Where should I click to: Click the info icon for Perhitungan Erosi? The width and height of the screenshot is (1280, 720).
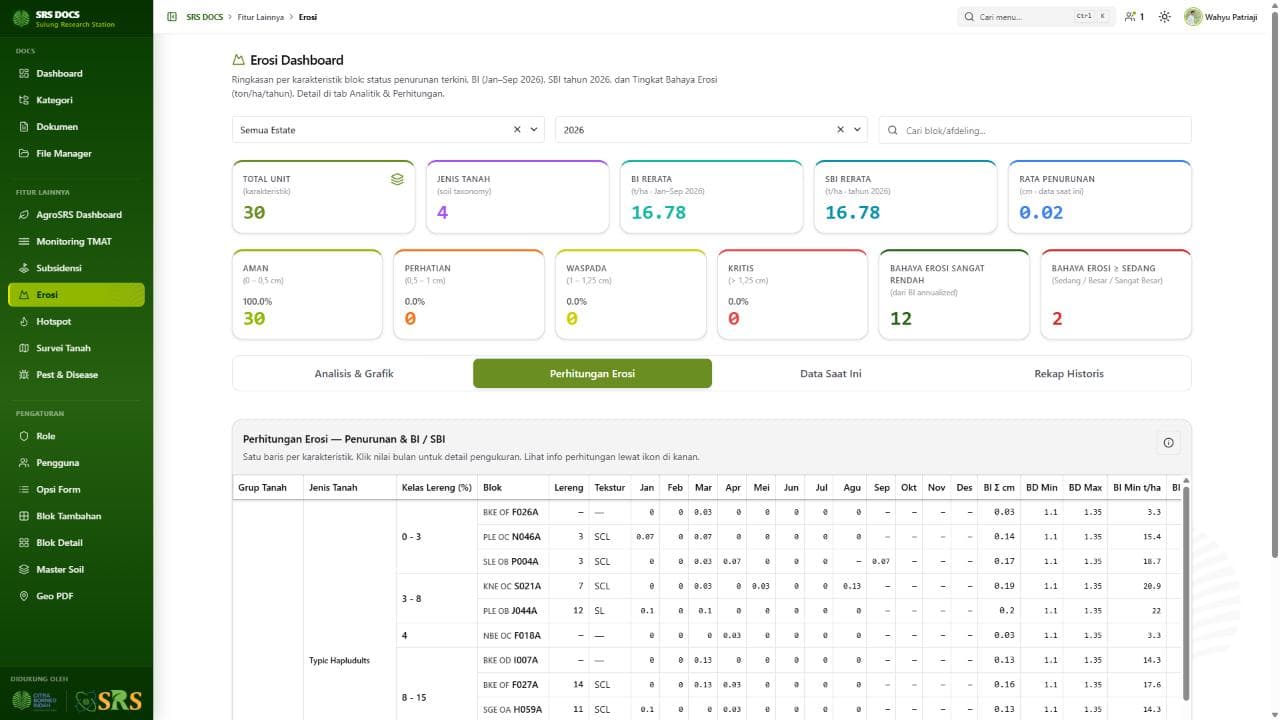(x=1168, y=443)
